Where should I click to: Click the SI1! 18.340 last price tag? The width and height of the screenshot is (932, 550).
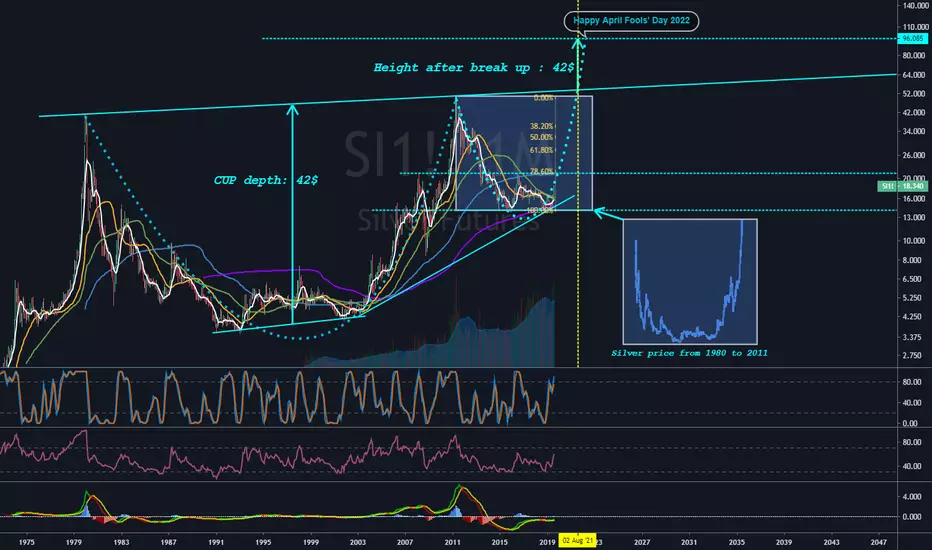tap(902, 187)
